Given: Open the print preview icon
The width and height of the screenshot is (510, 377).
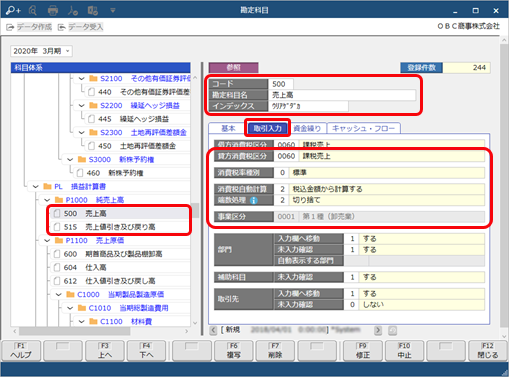Looking at the screenshot, I should tap(33, 11).
